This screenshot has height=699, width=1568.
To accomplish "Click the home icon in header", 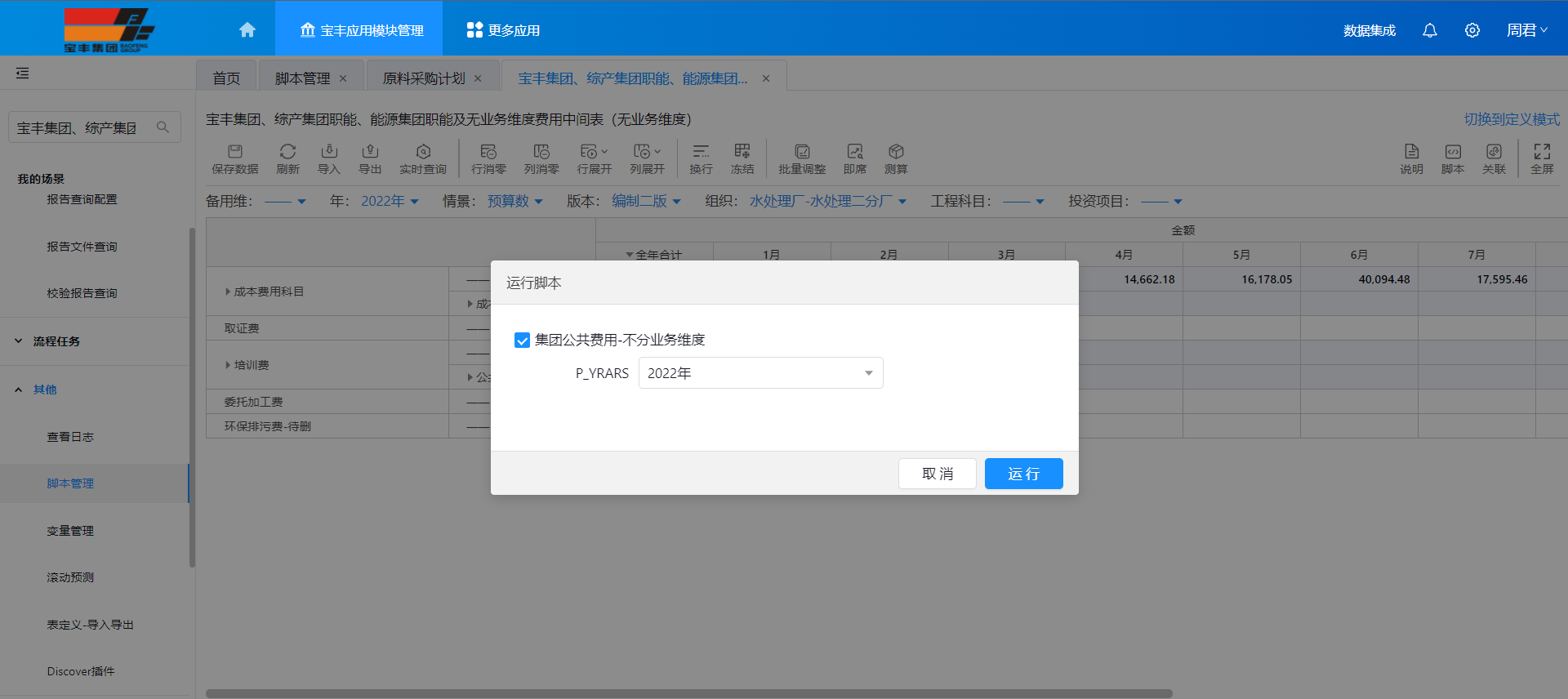I will pos(247,30).
